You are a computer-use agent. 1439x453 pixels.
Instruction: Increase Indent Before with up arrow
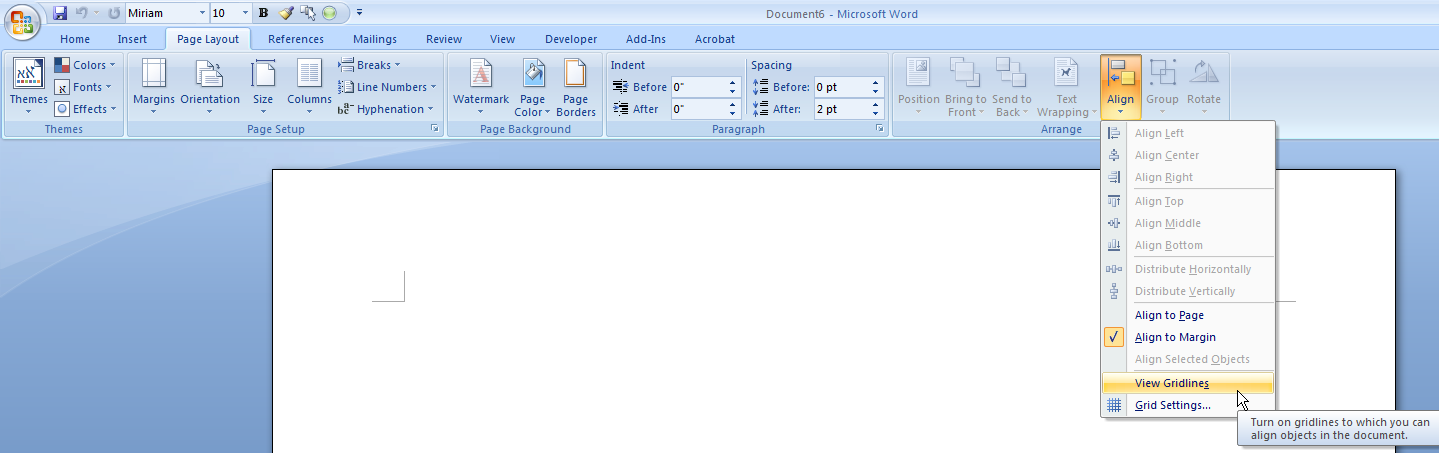(733, 83)
